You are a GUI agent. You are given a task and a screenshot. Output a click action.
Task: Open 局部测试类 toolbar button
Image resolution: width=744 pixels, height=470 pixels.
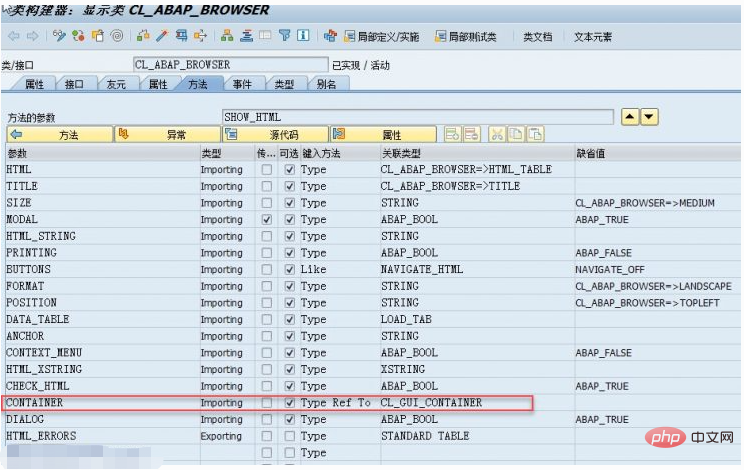(x=466, y=37)
